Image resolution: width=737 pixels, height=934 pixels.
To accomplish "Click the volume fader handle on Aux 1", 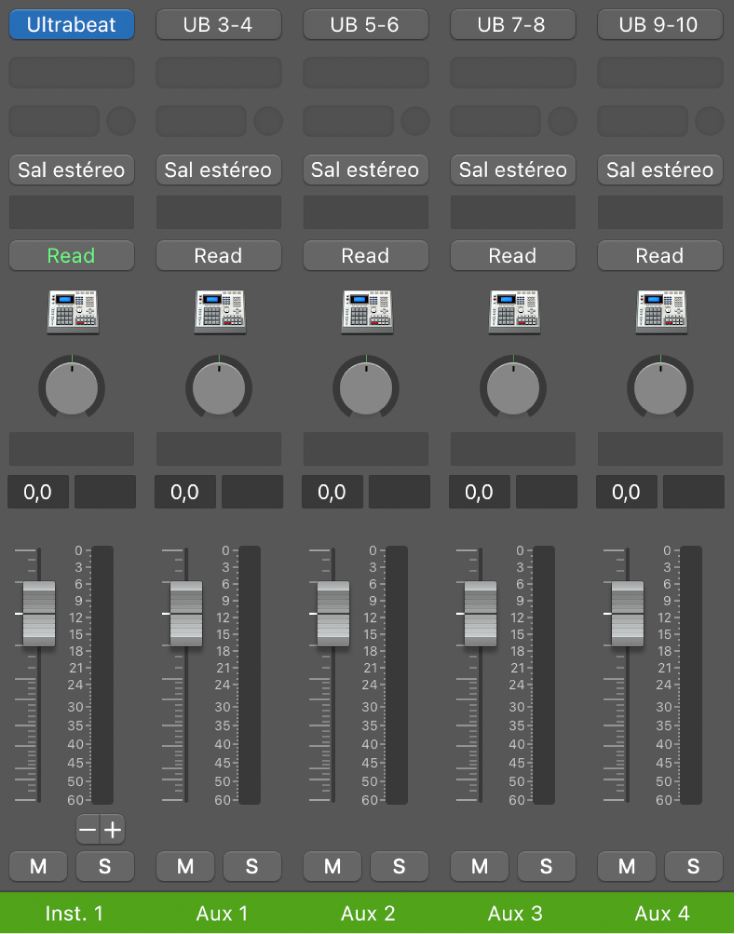I will (x=186, y=614).
